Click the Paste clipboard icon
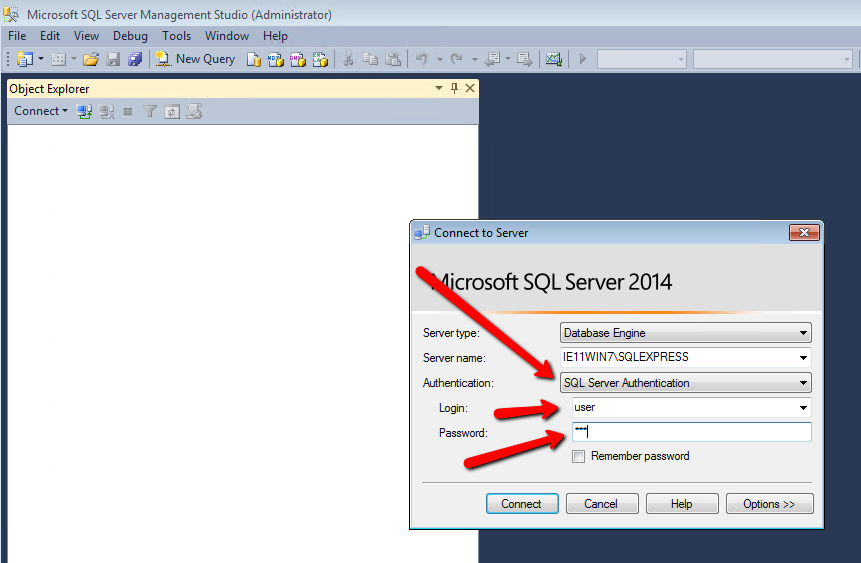Viewport: 861px width, 563px height. coord(393,59)
